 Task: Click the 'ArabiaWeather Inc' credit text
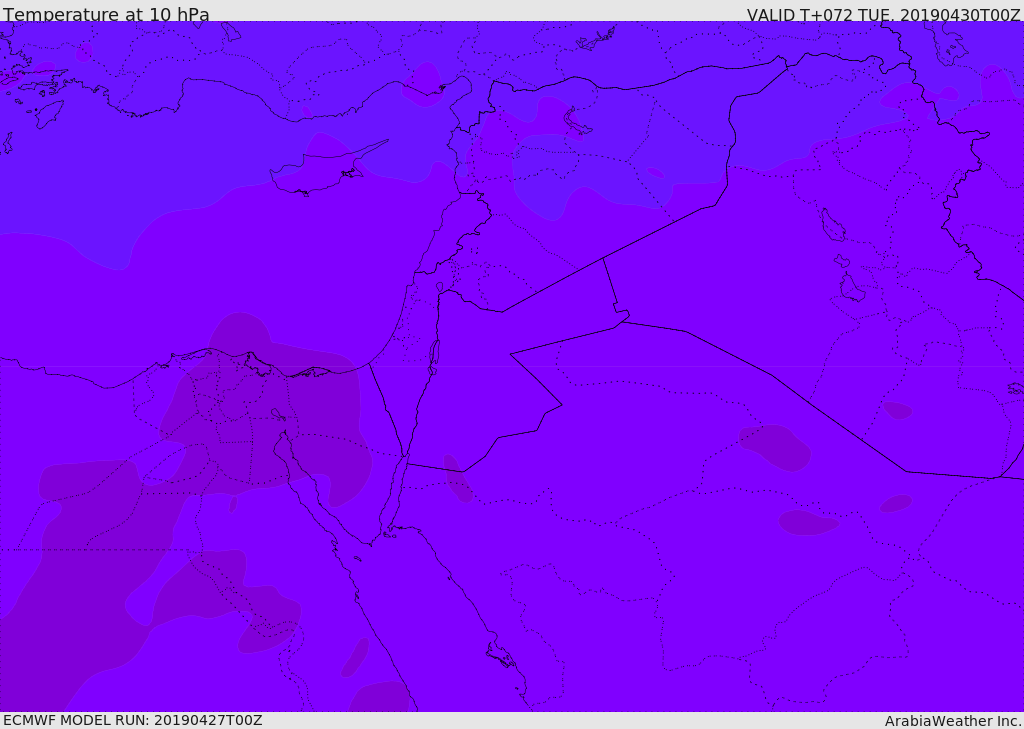point(952,721)
